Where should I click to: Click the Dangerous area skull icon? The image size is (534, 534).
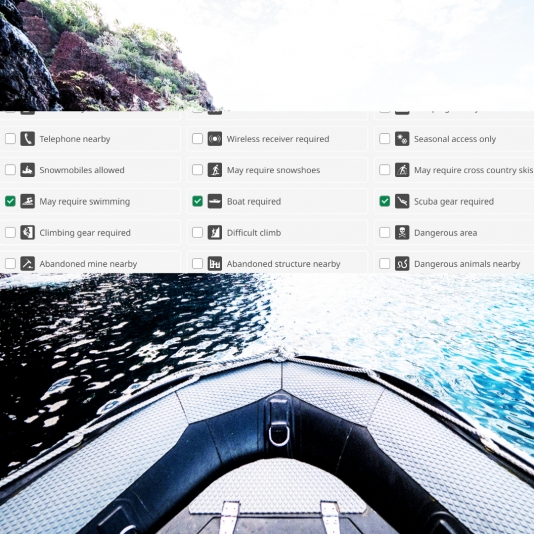coord(402,233)
